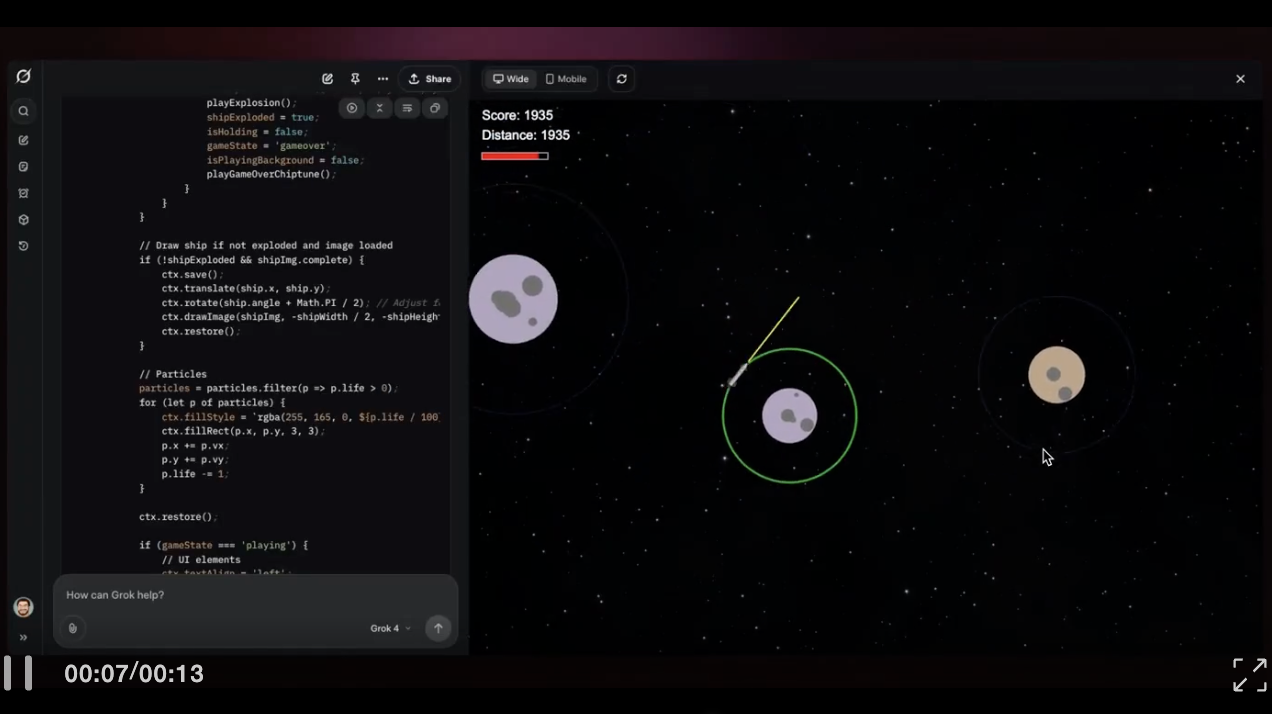Click the tan planet on the right
Image resolution: width=1272 pixels, height=714 pixels.
(x=1057, y=375)
